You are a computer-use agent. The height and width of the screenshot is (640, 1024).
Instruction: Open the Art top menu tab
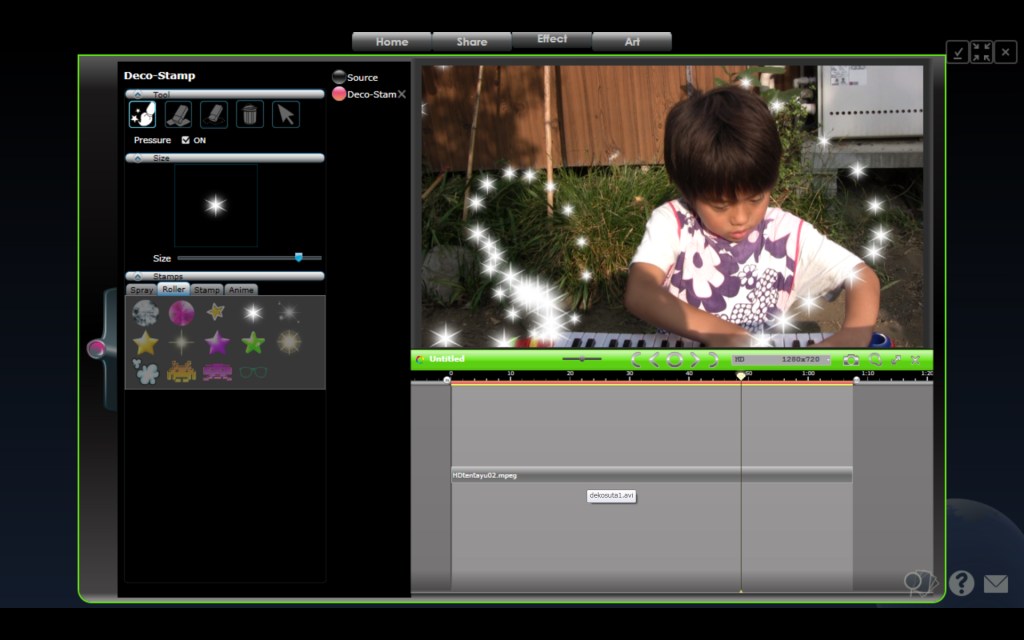(x=632, y=42)
